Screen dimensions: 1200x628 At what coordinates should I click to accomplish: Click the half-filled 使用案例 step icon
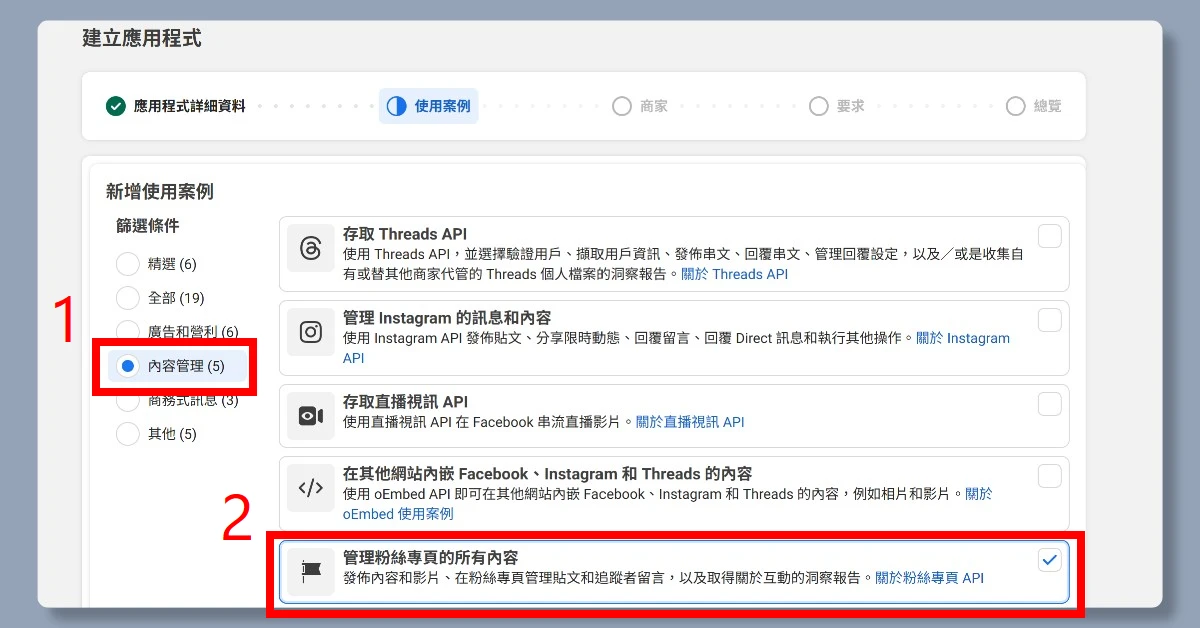397,105
